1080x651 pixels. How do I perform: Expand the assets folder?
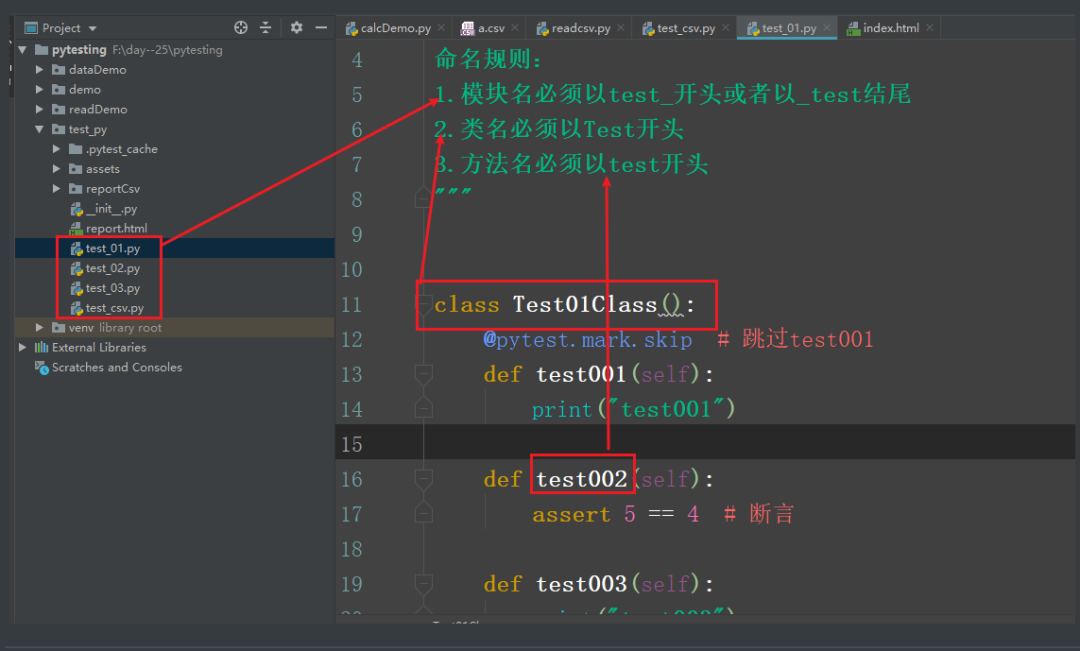(56, 169)
